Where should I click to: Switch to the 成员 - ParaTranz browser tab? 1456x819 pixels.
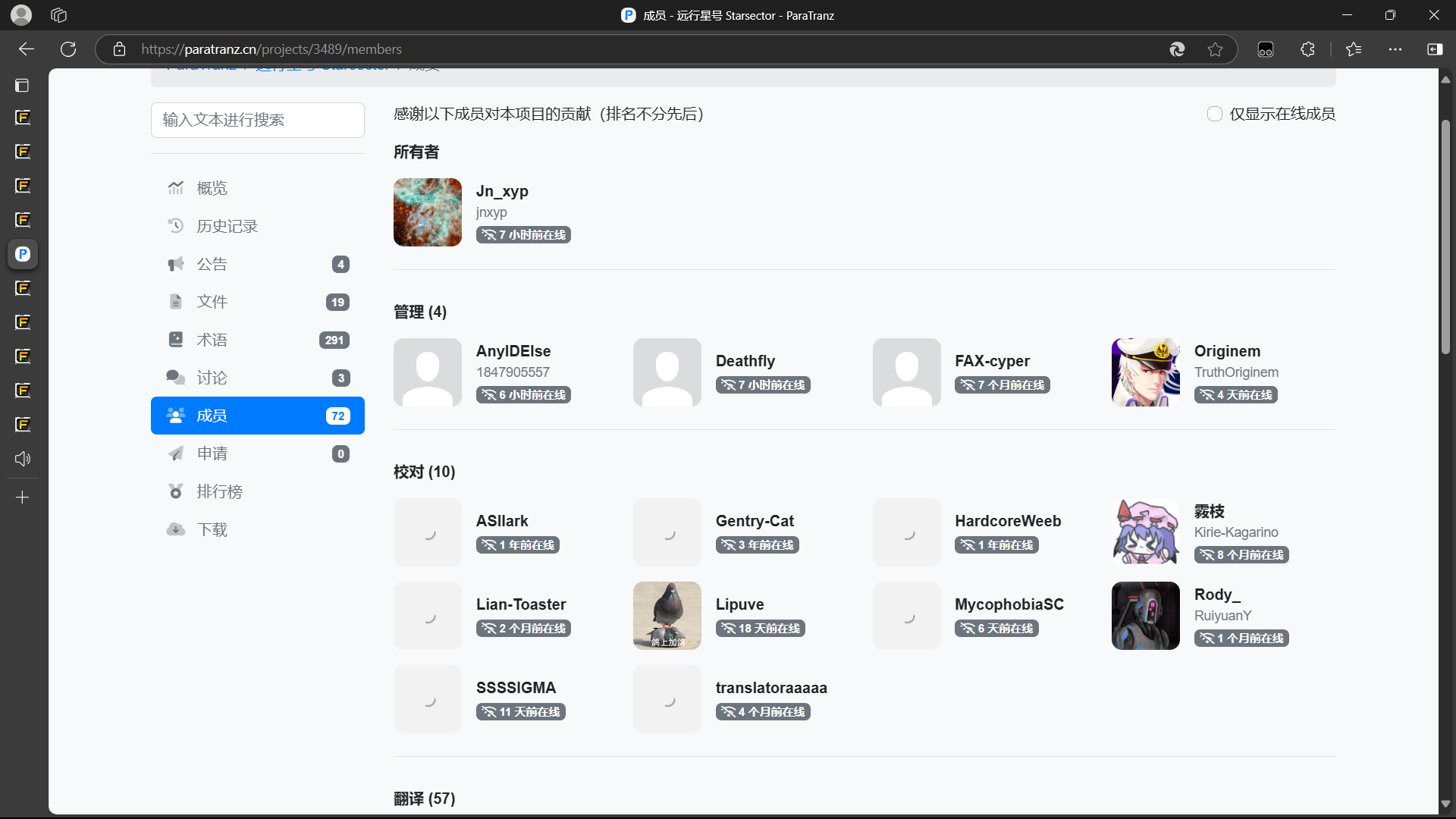728,15
